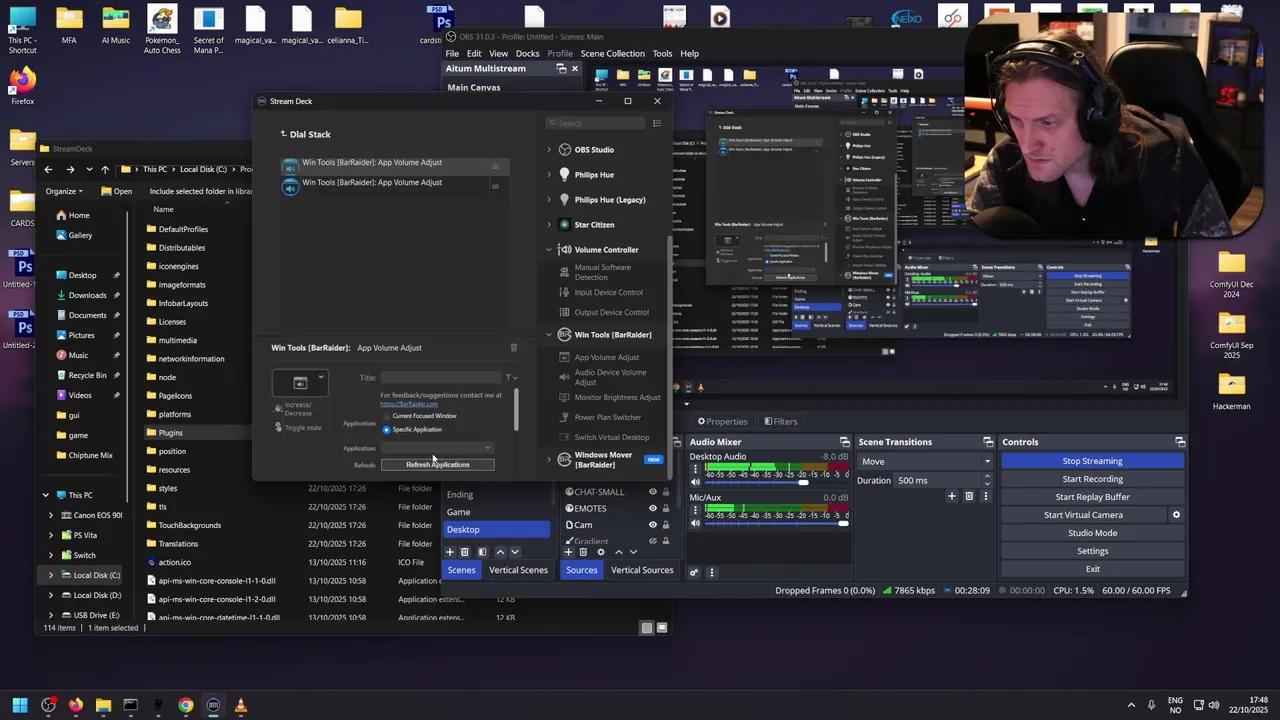Click the Stream Deck Title input field
Image resolution: width=1280 pixels, height=720 pixels.
(x=441, y=377)
